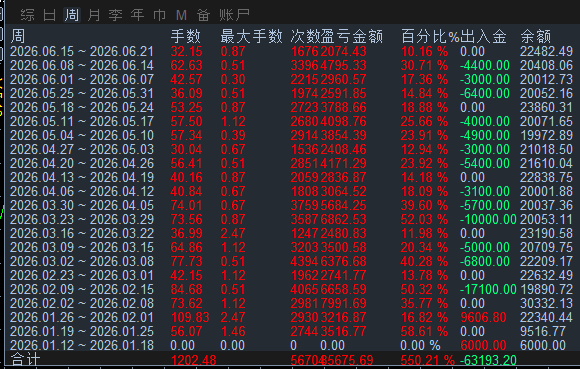Image resolution: width=580 pixels, height=369 pixels.
Task: Select week row 2026.03.23 ~ 2026.03.29
Action: pyautogui.click(x=291, y=219)
